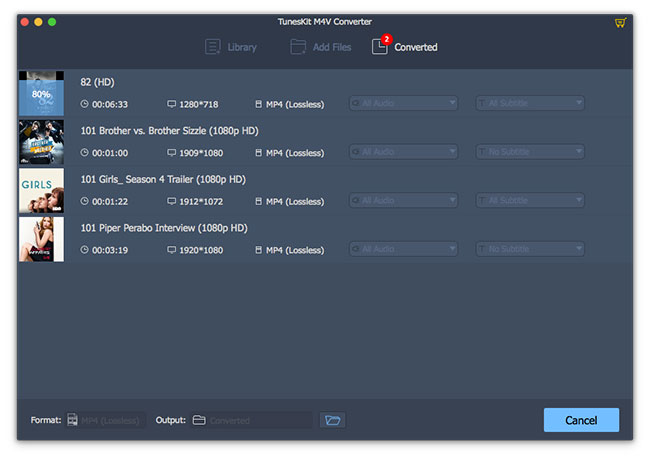The image size is (650, 460).
Task: Select the Girls Season 4 Trailer thumbnail
Action: tap(41, 190)
